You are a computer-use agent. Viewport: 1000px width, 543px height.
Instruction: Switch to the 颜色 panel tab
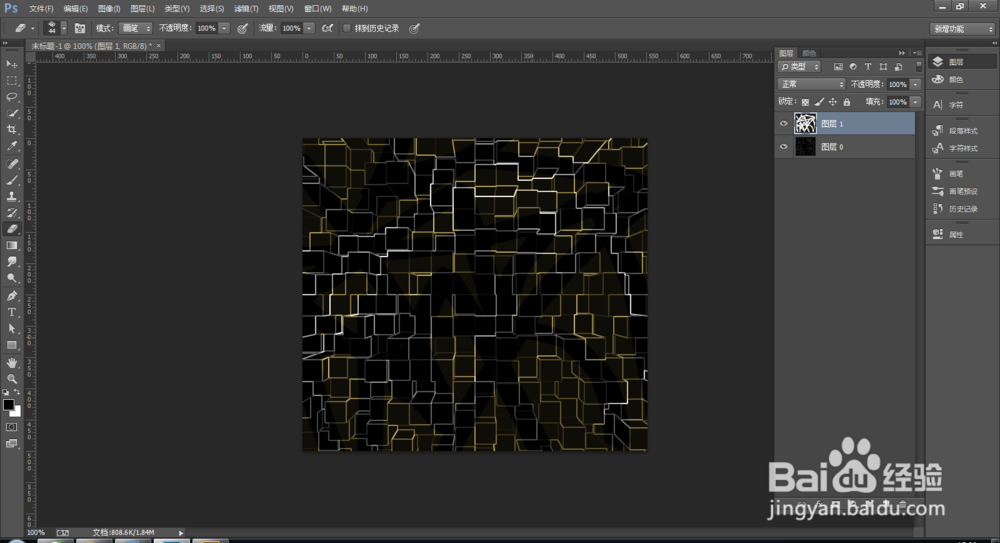point(809,53)
